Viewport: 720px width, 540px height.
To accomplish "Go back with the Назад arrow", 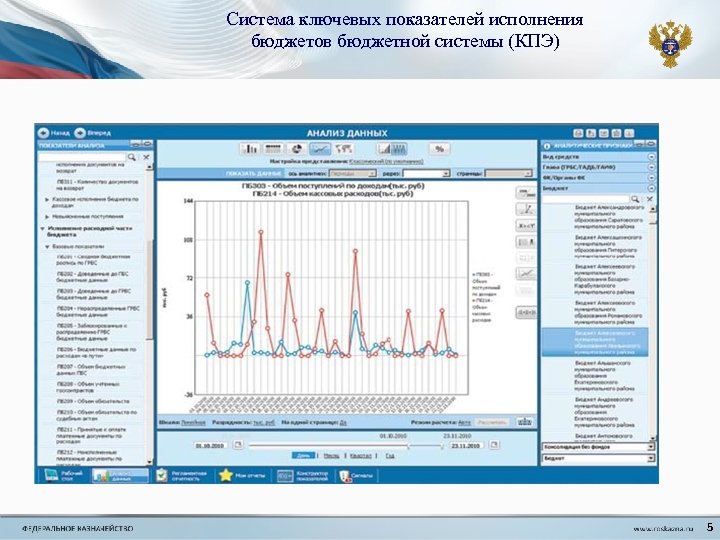I will click(x=44, y=133).
